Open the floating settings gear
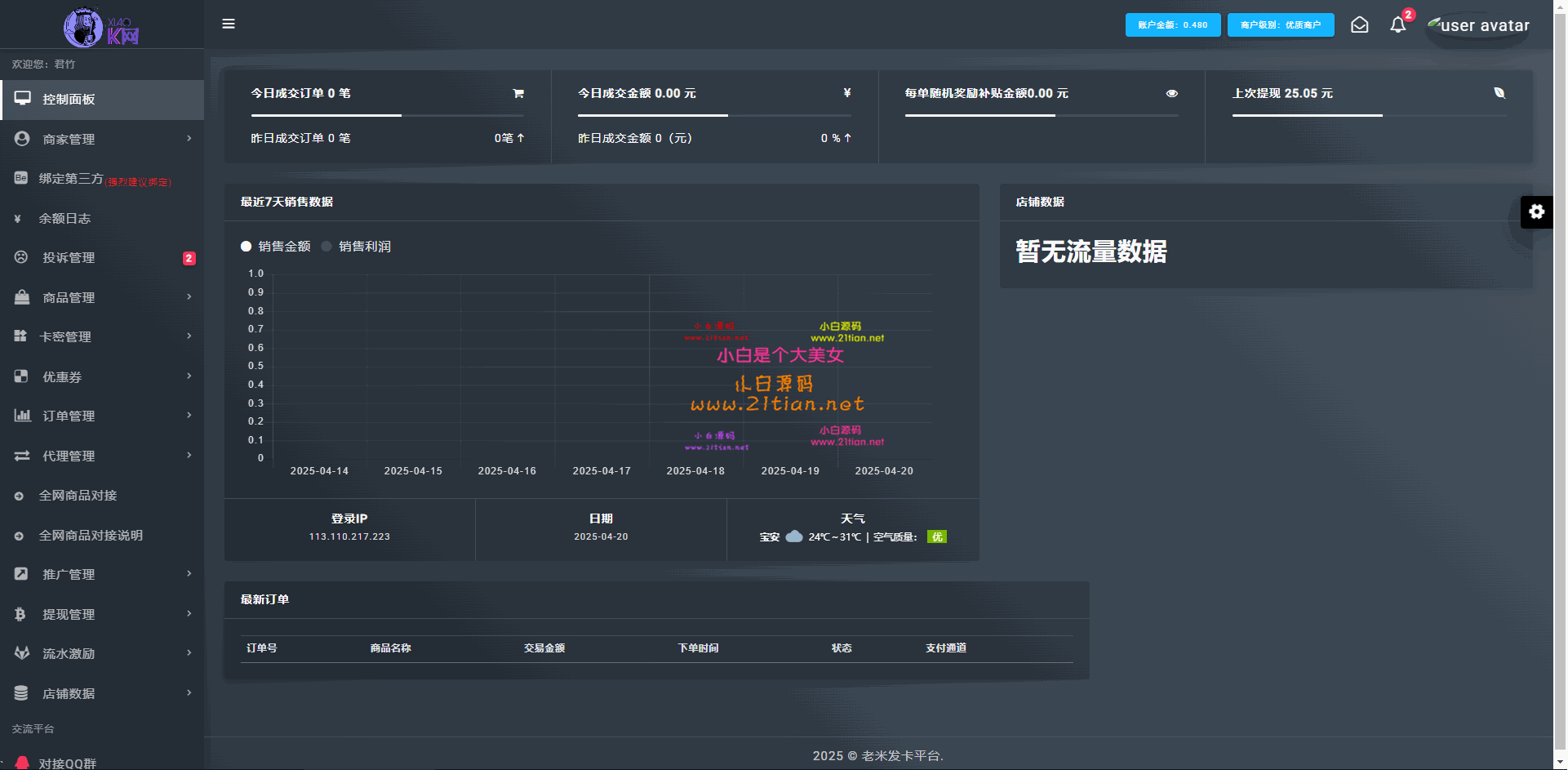This screenshot has height=770, width=1568. tap(1536, 212)
